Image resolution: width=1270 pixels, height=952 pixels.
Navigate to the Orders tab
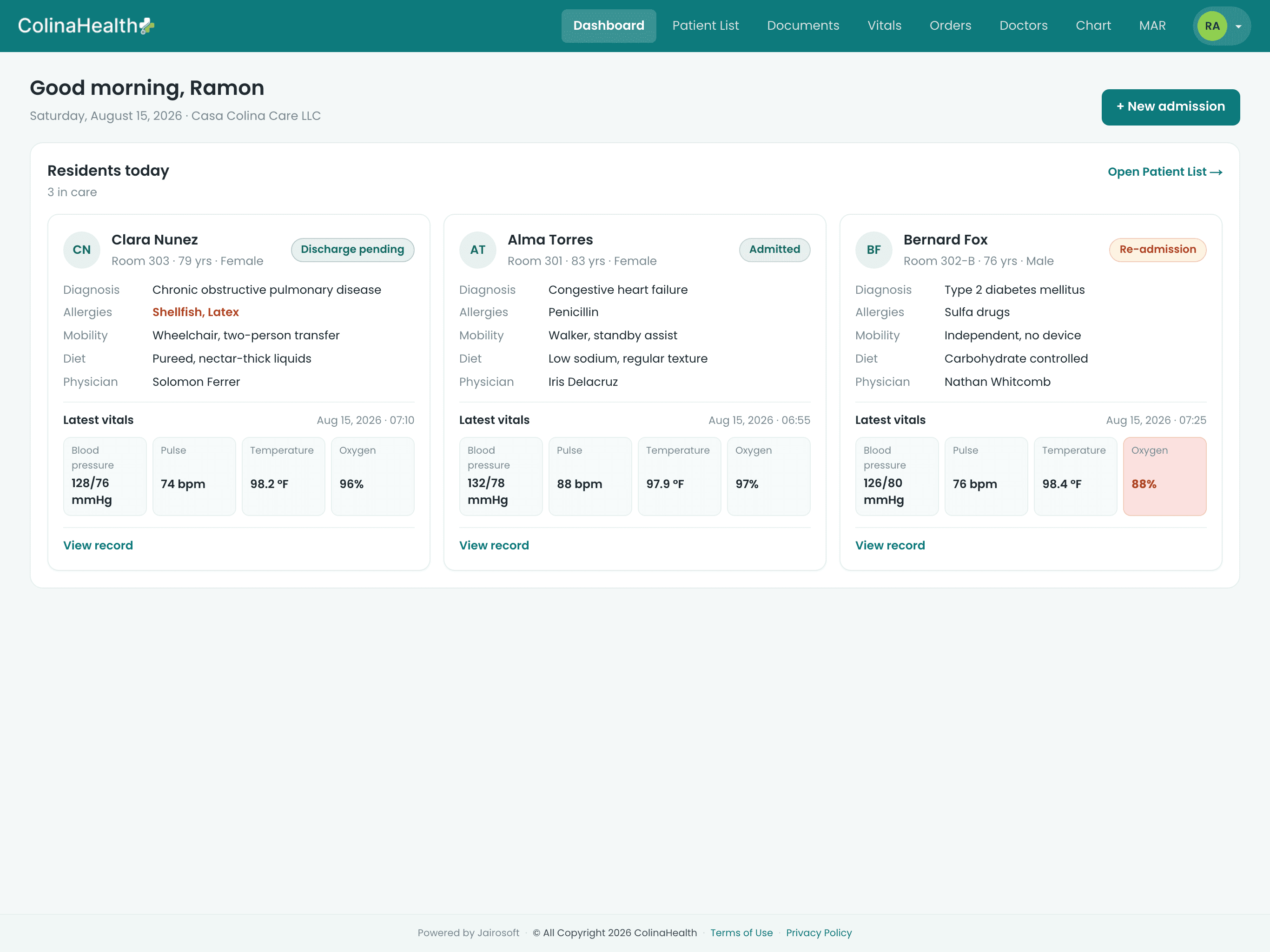click(x=950, y=26)
